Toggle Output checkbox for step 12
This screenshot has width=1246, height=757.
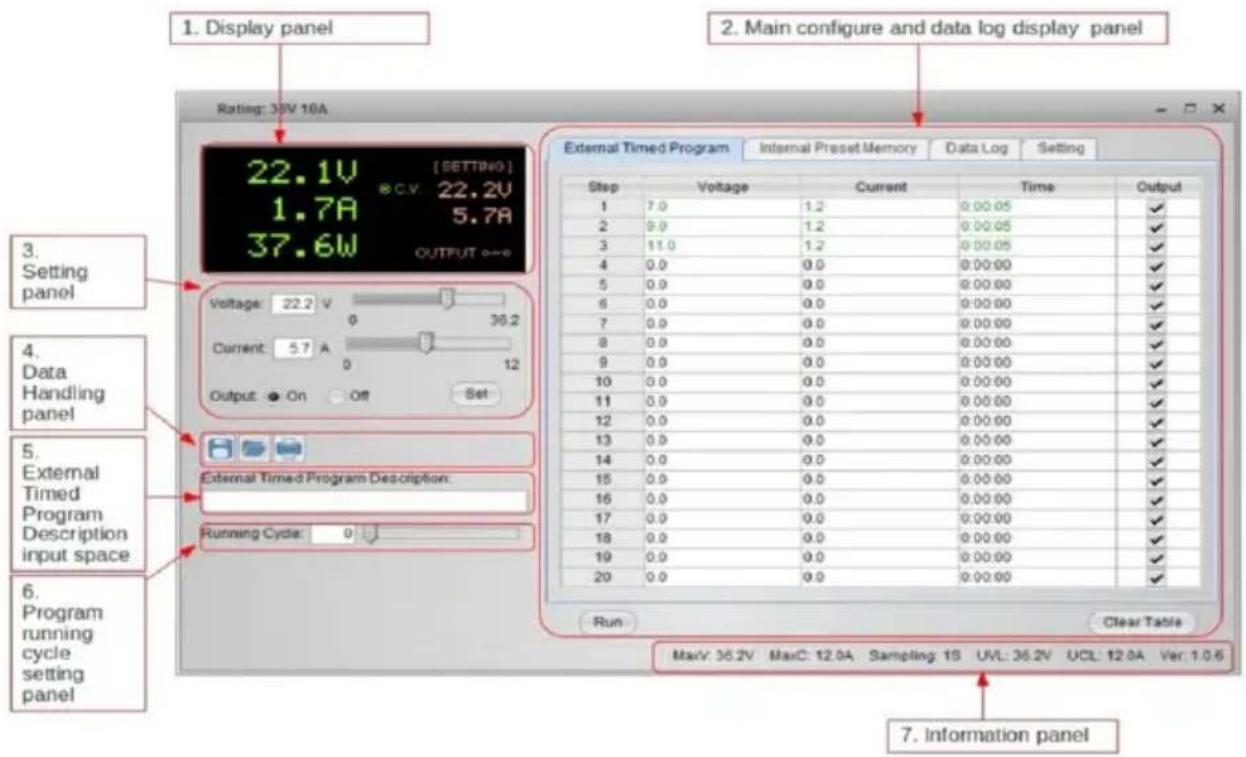click(x=1158, y=420)
